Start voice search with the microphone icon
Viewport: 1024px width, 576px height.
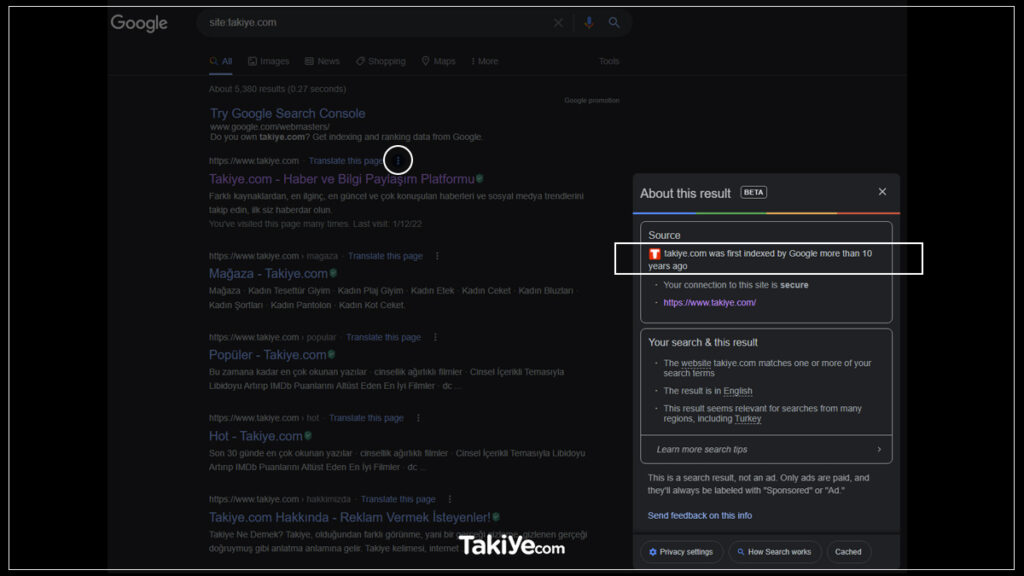[588, 22]
